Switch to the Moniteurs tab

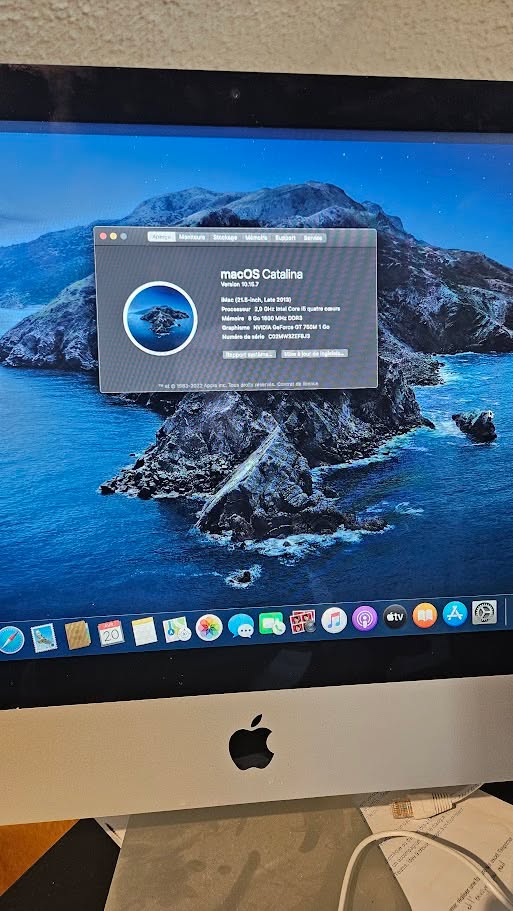(x=192, y=237)
